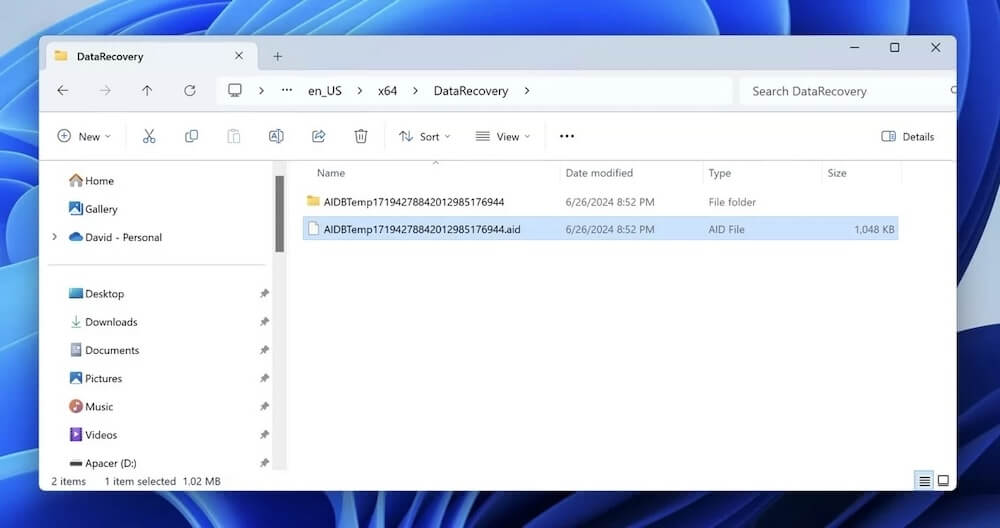This screenshot has height=528, width=1000.
Task: Click the Paste clipboard icon
Action: pyautogui.click(x=233, y=136)
